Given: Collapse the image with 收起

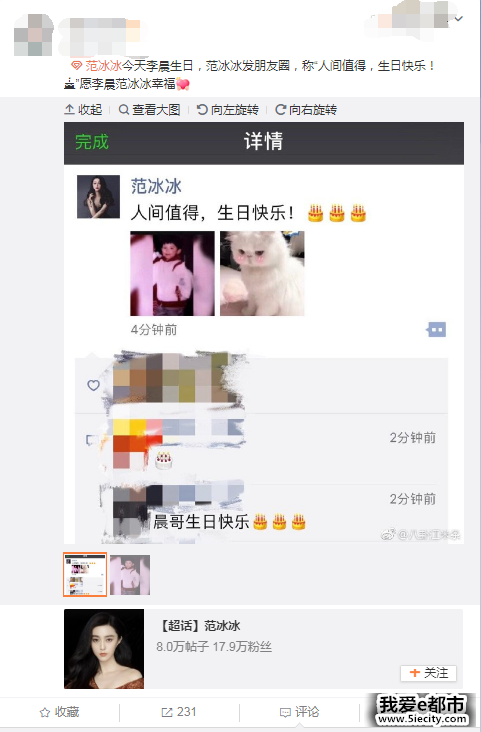Looking at the screenshot, I should point(83,110).
